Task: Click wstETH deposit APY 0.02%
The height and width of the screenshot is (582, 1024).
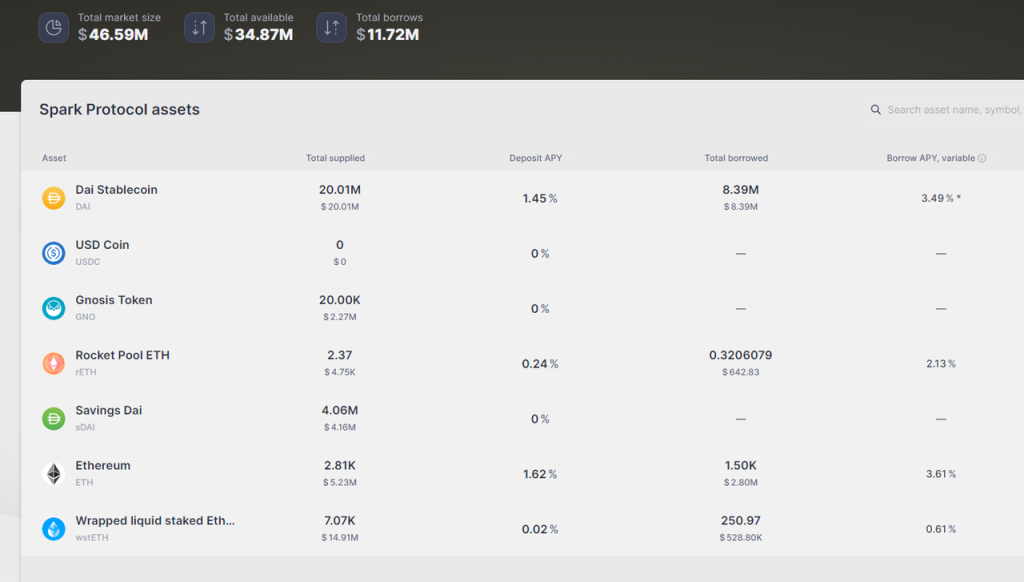Action: click(539, 529)
